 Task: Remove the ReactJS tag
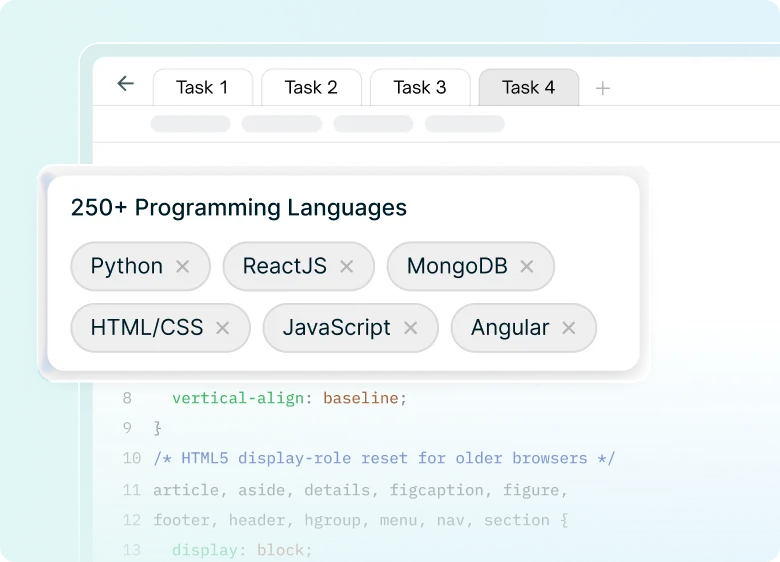pyautogui.click(x=347, y=267)
